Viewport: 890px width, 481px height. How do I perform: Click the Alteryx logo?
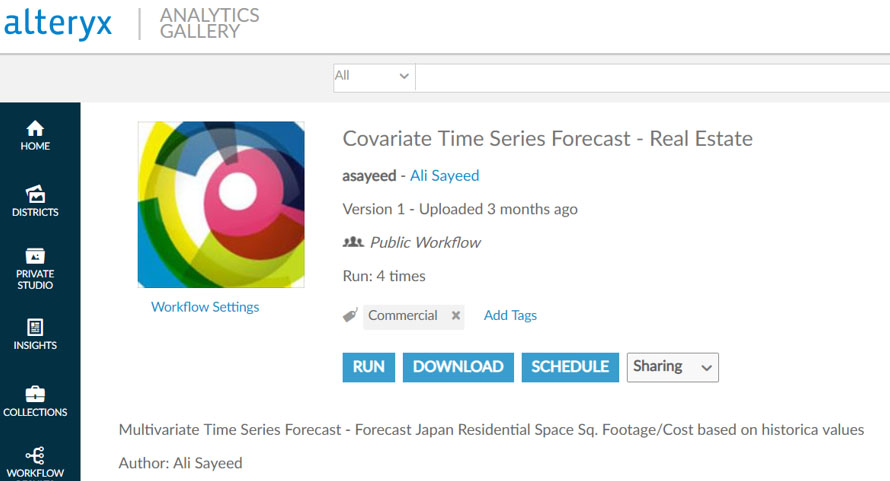pyautogui.click(x=58, y=24)
